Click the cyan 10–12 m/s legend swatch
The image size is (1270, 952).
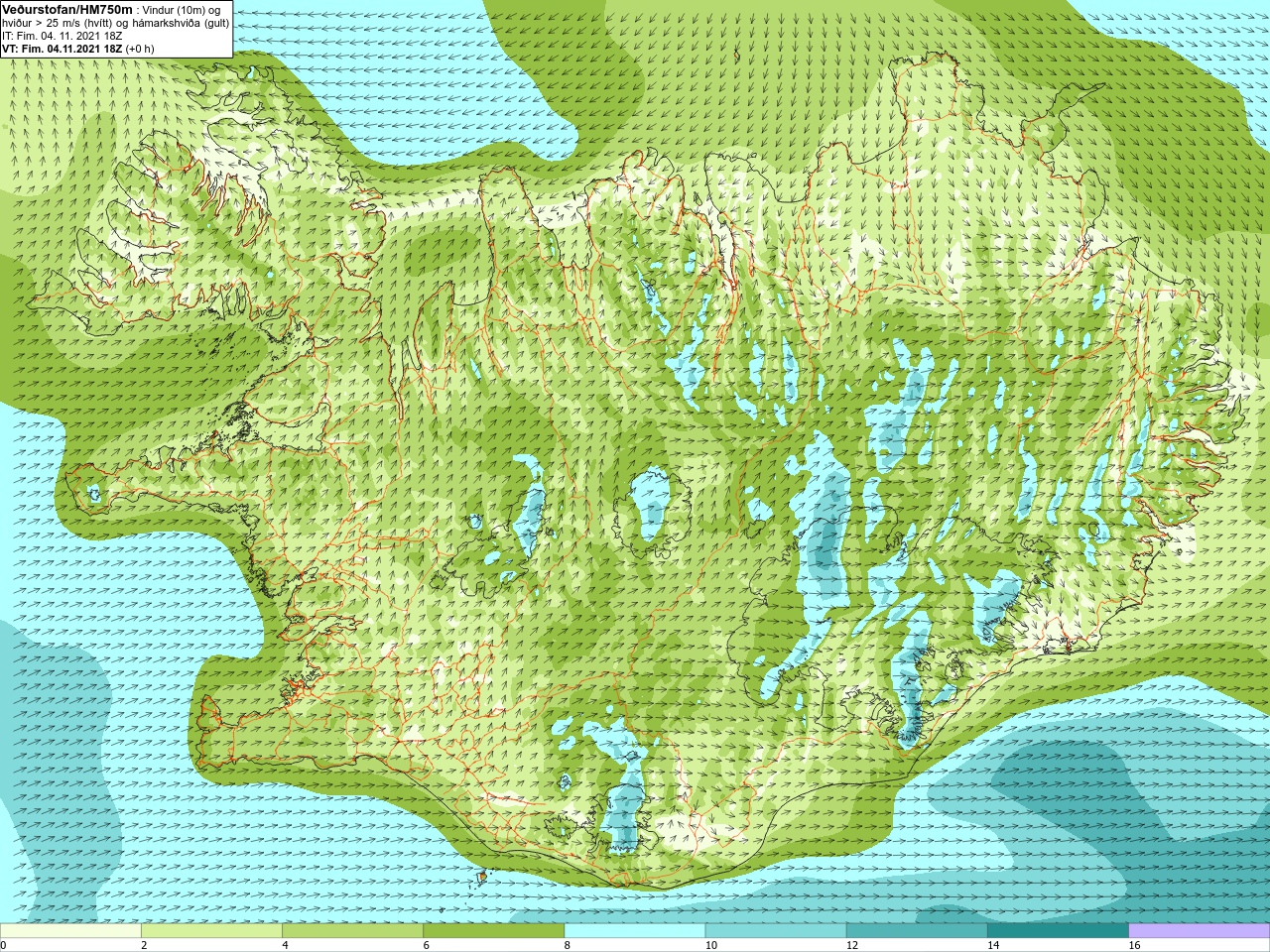point(776,931)
